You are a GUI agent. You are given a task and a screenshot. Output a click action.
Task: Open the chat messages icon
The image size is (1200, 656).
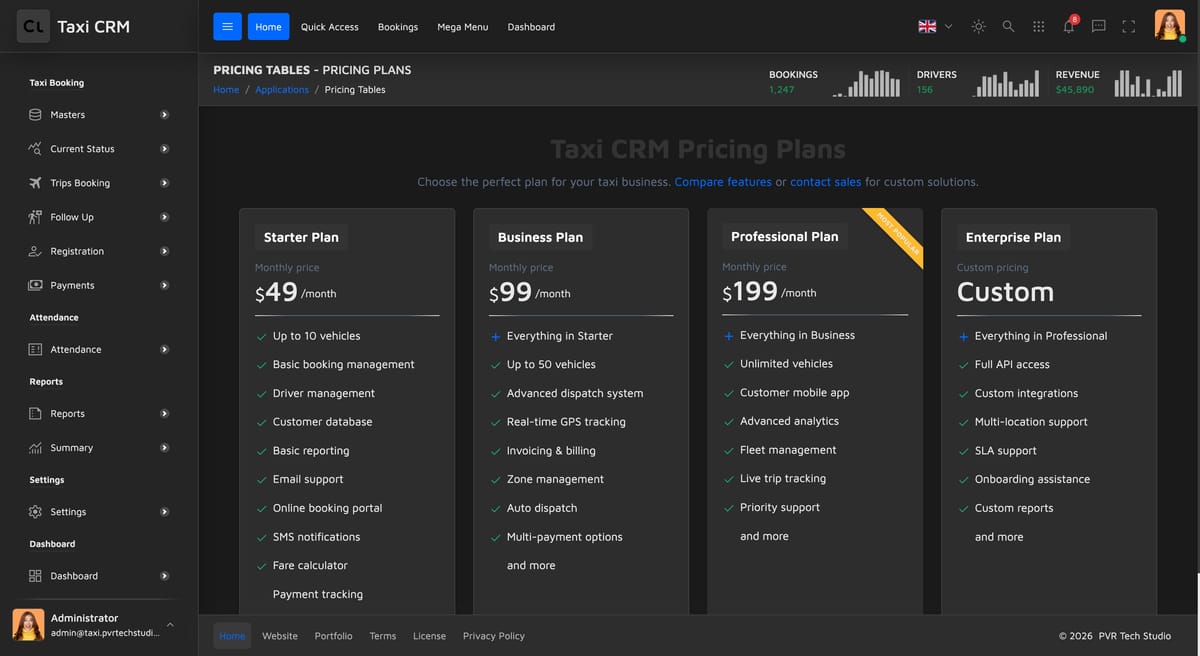1098,27
